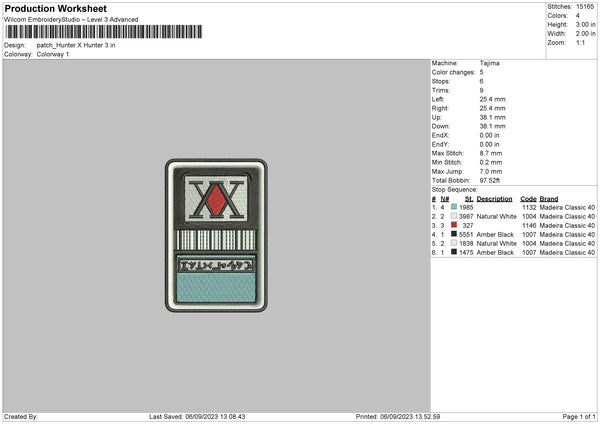600x424 pixels.
Task: Click the 'Colorway 1' value
Action: pyautogui.click(x=53, y=54)
